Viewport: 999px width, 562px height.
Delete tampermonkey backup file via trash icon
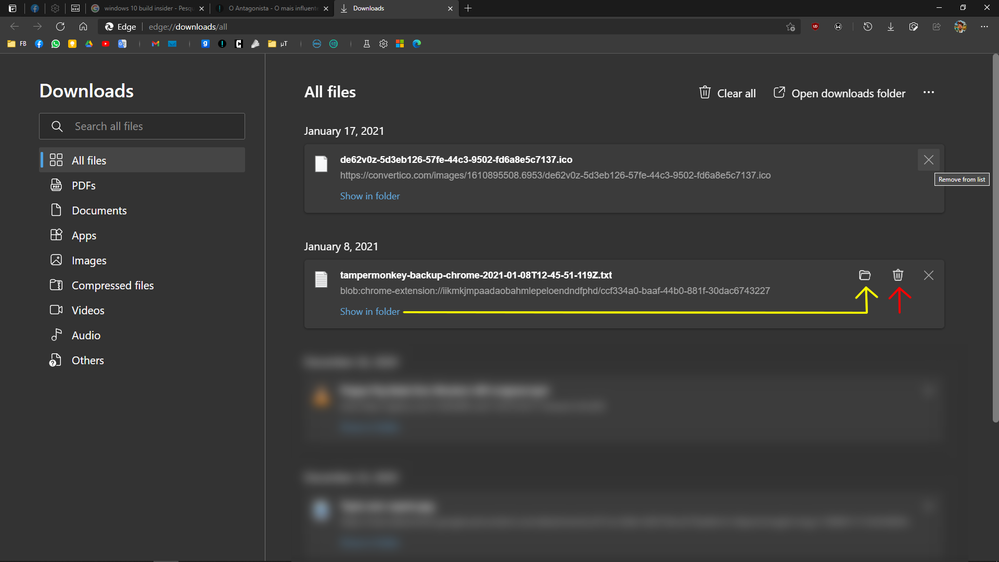(x=898, y=275)
